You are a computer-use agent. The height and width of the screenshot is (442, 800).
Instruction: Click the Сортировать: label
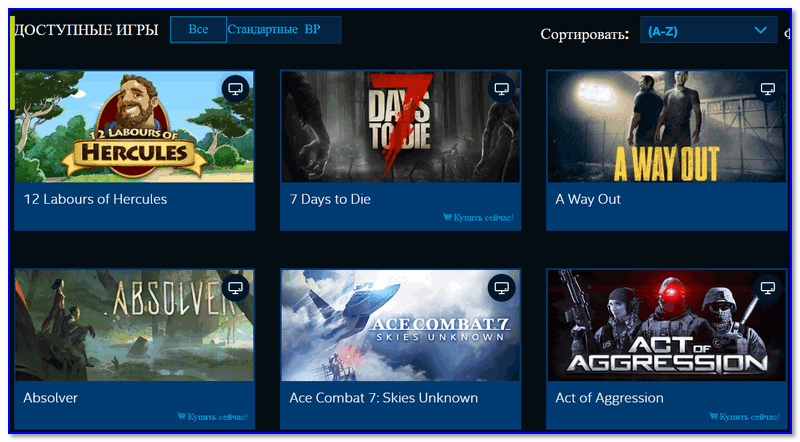(585, 34)
